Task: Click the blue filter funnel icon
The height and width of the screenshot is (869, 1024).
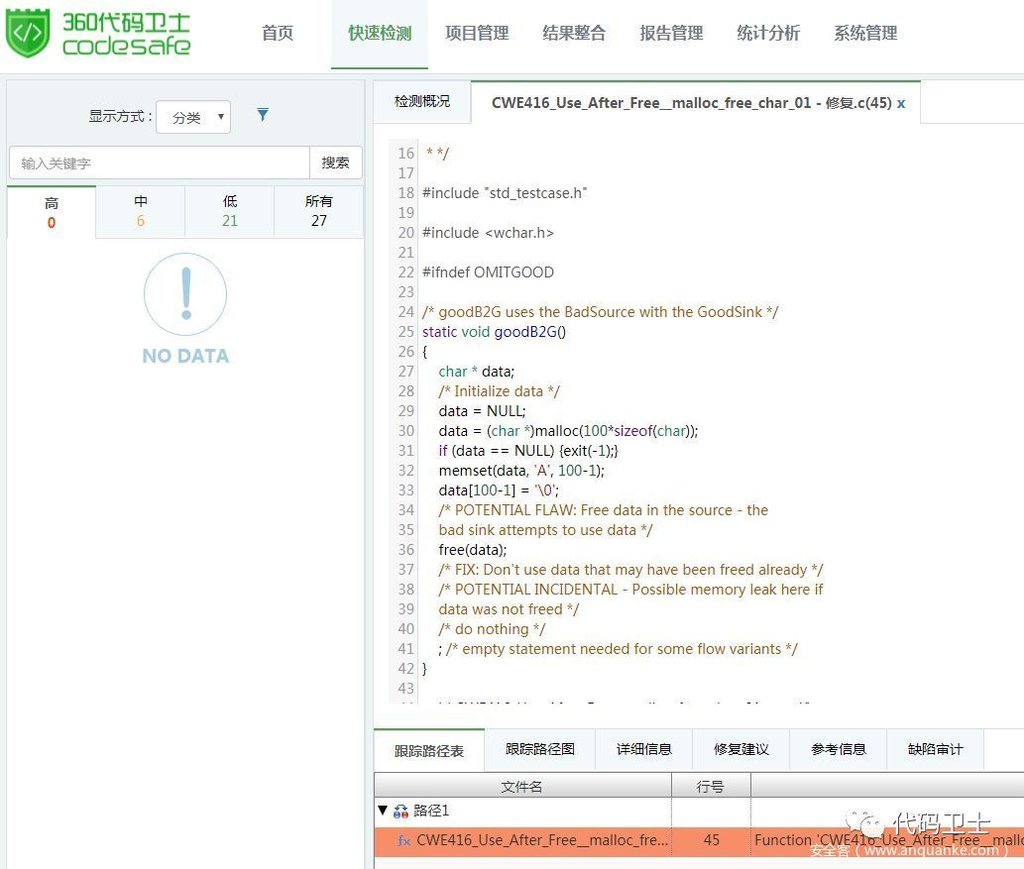Action: (262, 115)
